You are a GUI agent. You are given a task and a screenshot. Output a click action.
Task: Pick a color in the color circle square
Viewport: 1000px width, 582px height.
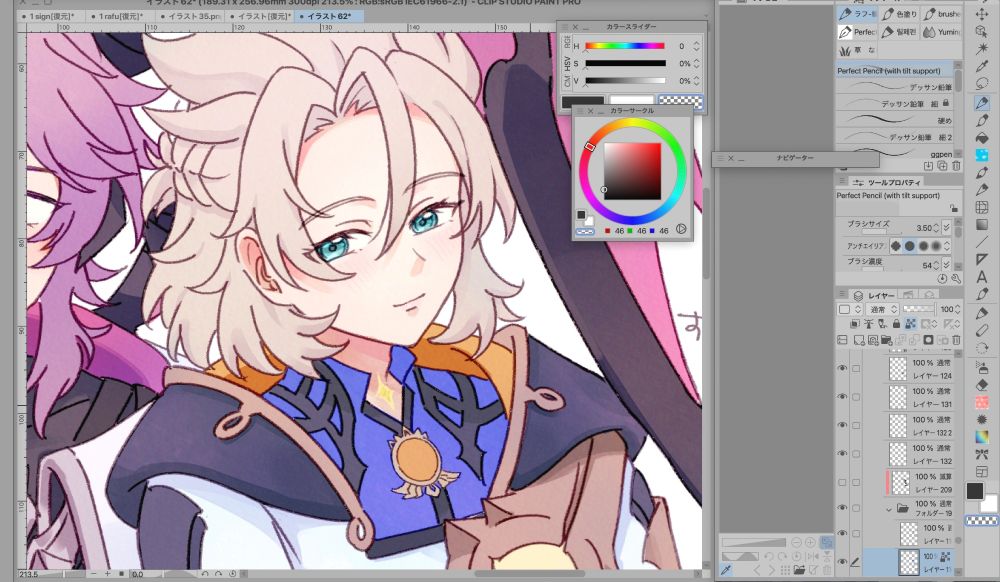tap(632, 171)
